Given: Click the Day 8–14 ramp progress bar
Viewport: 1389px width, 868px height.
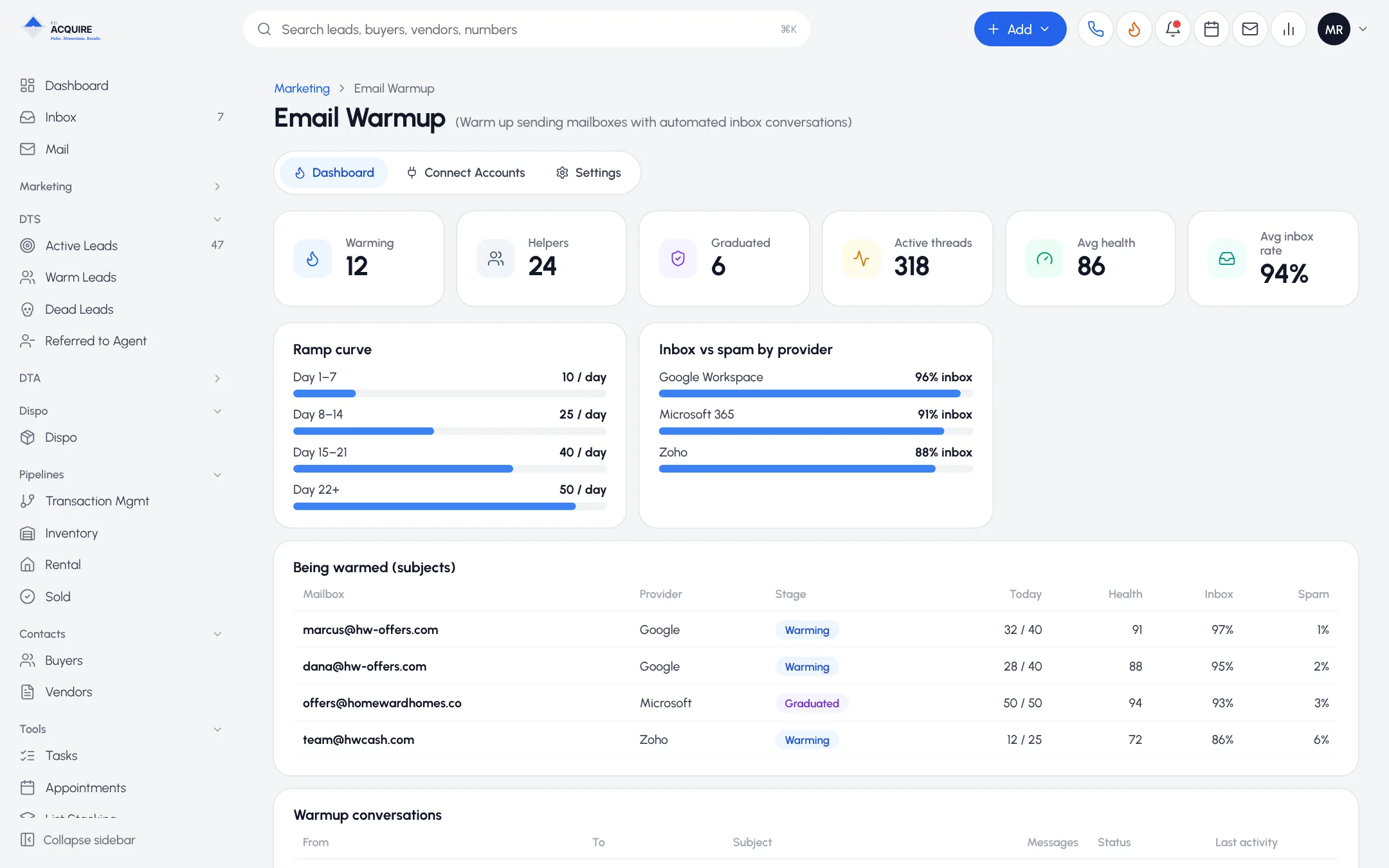Looking at the screenshot, I should pos(449,431).
